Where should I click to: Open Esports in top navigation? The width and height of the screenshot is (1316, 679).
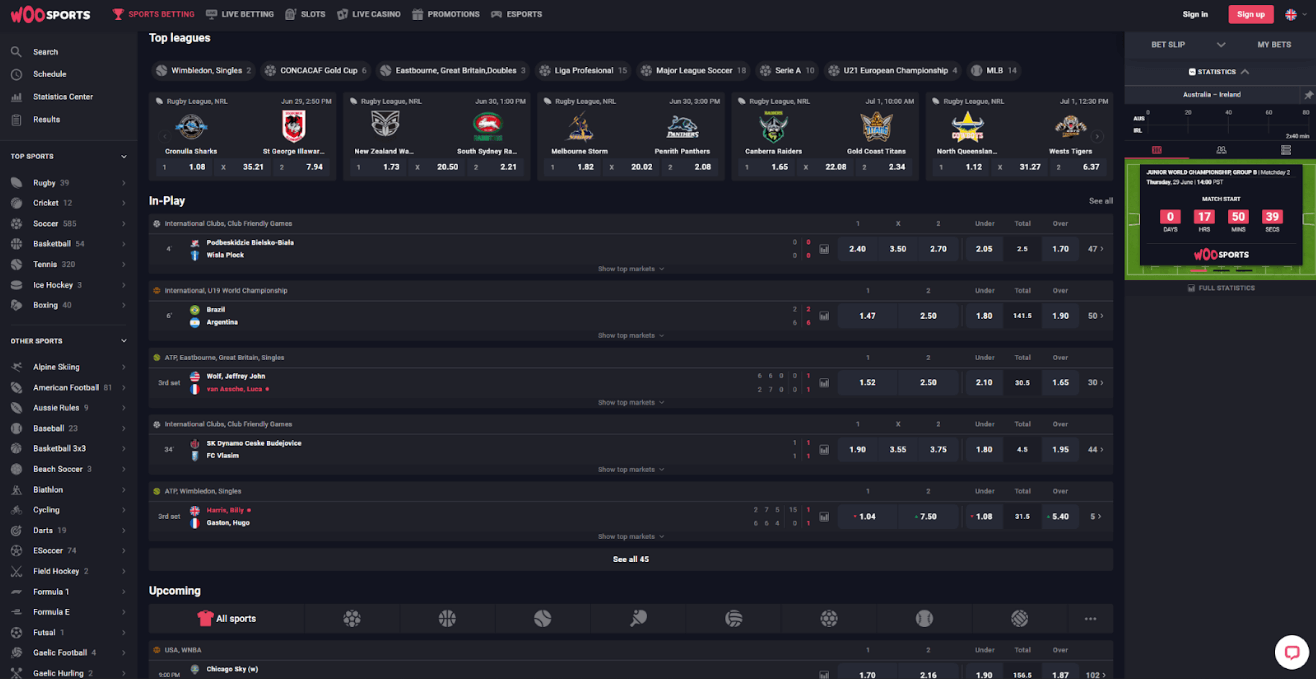click(517, 14)
